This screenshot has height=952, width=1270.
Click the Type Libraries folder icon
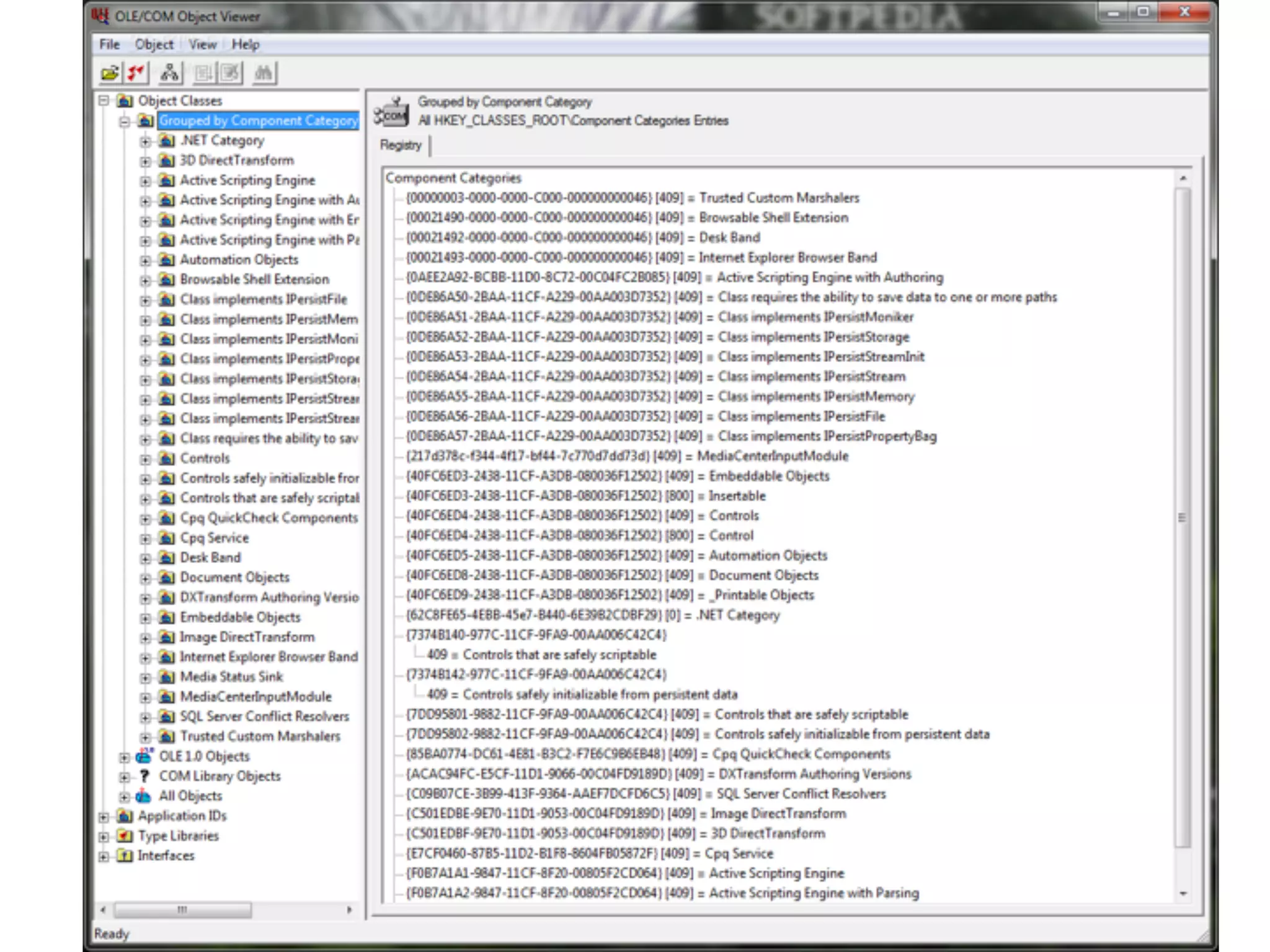[x=125, y=835]
